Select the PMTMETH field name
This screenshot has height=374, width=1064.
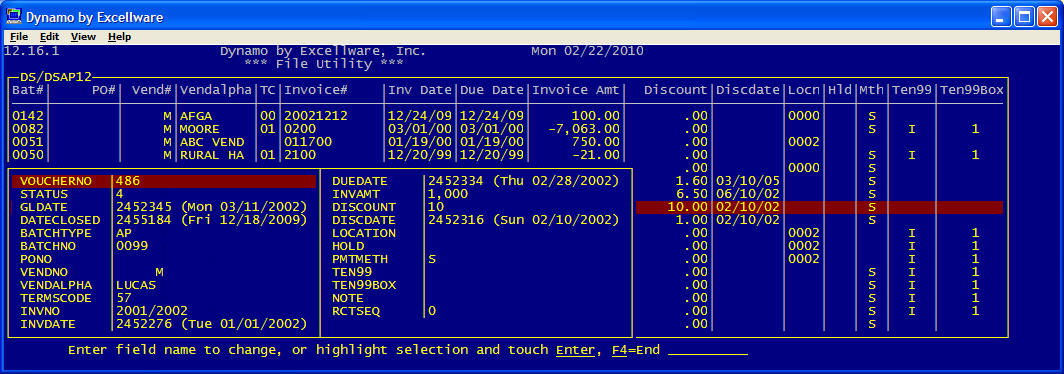359,259
